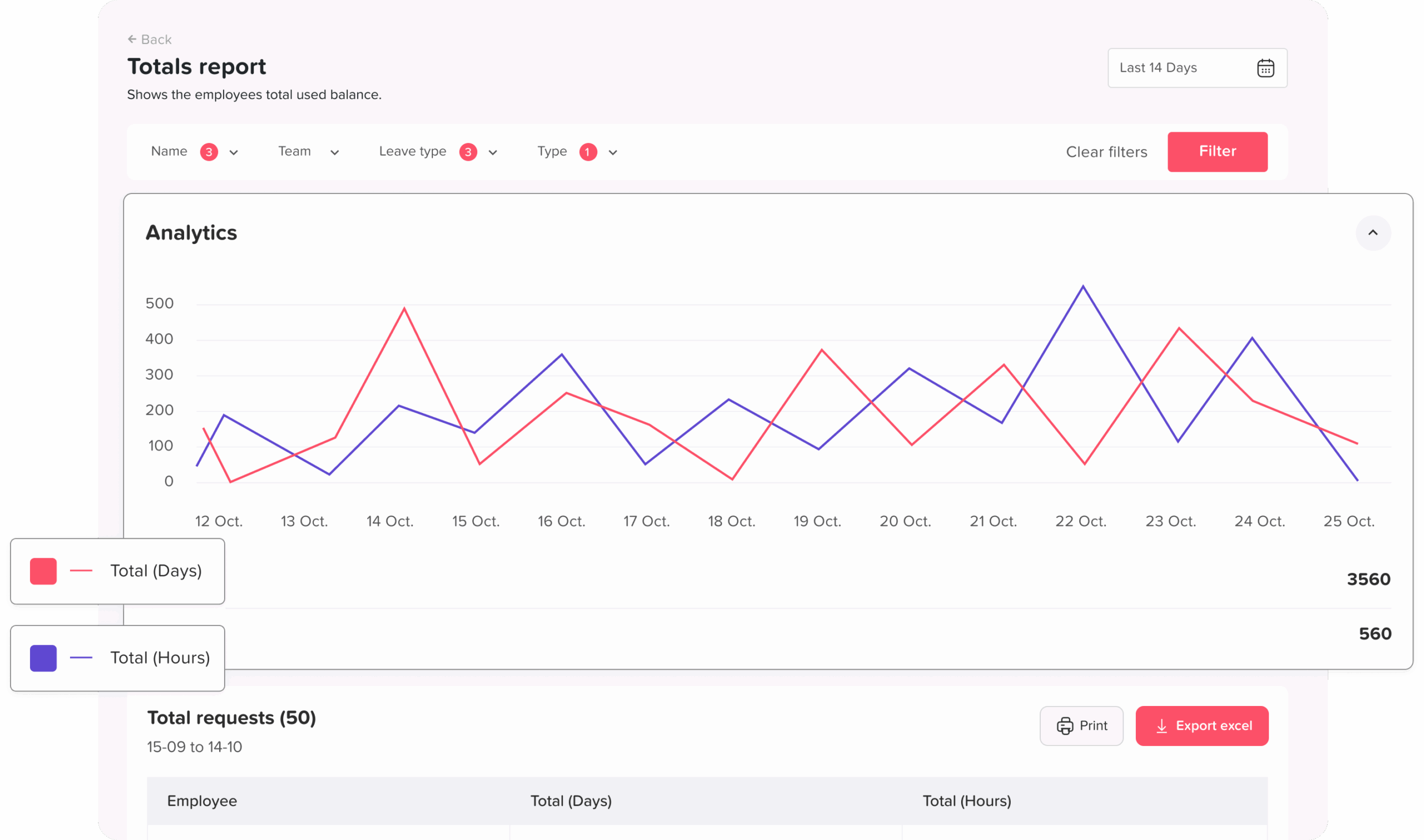The image size is (1424, 840).
Task: Click the back arrow icon
Action: 132,39
